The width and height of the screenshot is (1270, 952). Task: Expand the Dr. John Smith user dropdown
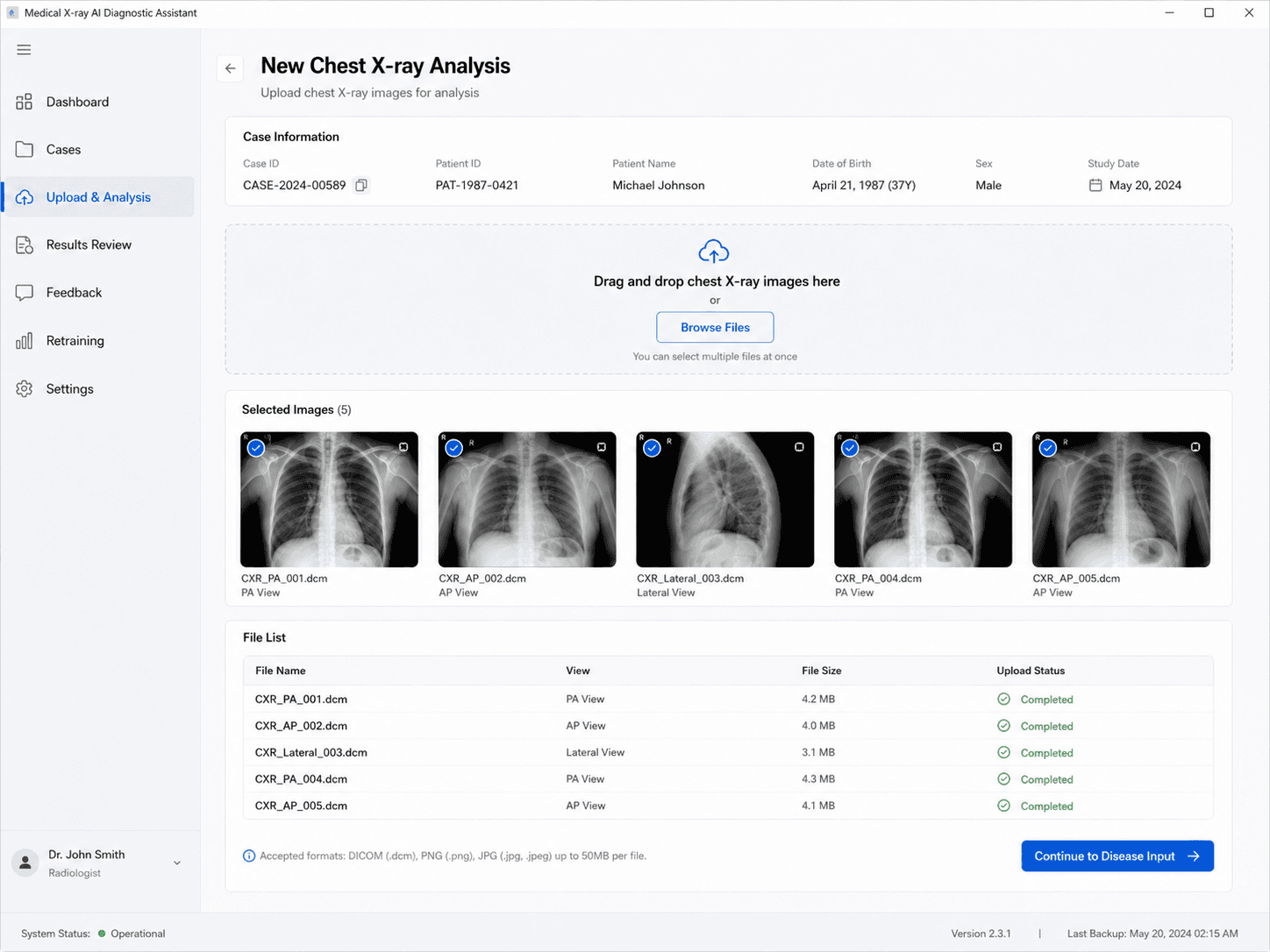[177, 863]
